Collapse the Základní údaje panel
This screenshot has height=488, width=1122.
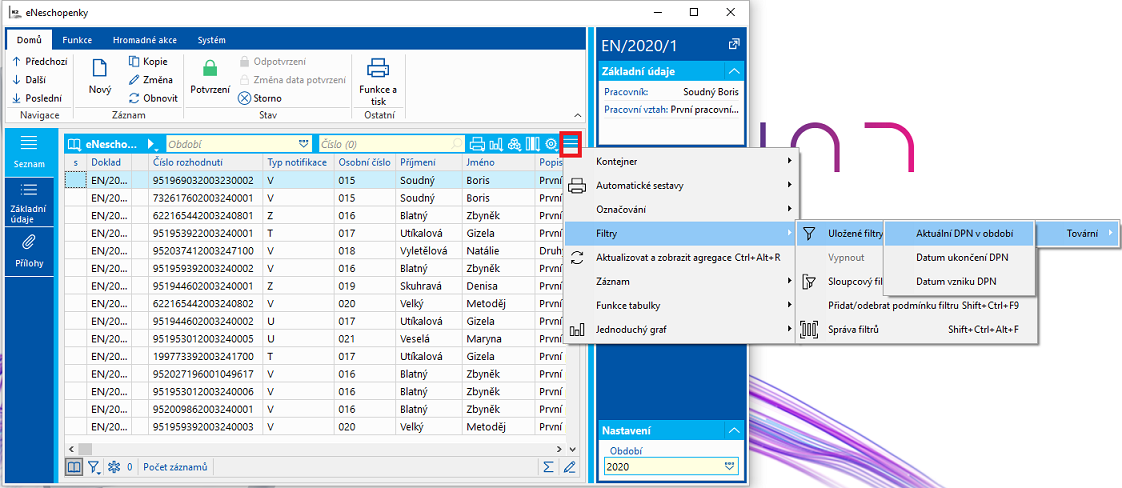coord(733,71)
